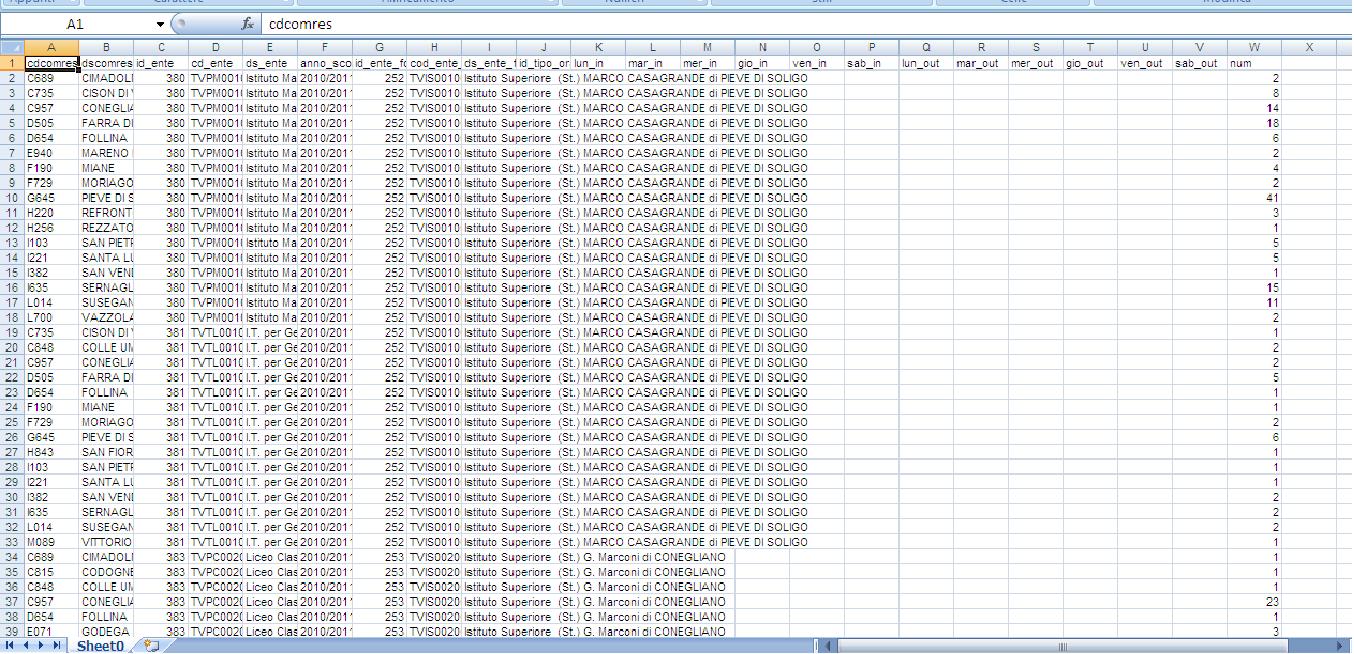The height and width of the screenshot is (654, 1354).
Task: Jump to last sheet with navigation arrow
Action: coord(57,646)
